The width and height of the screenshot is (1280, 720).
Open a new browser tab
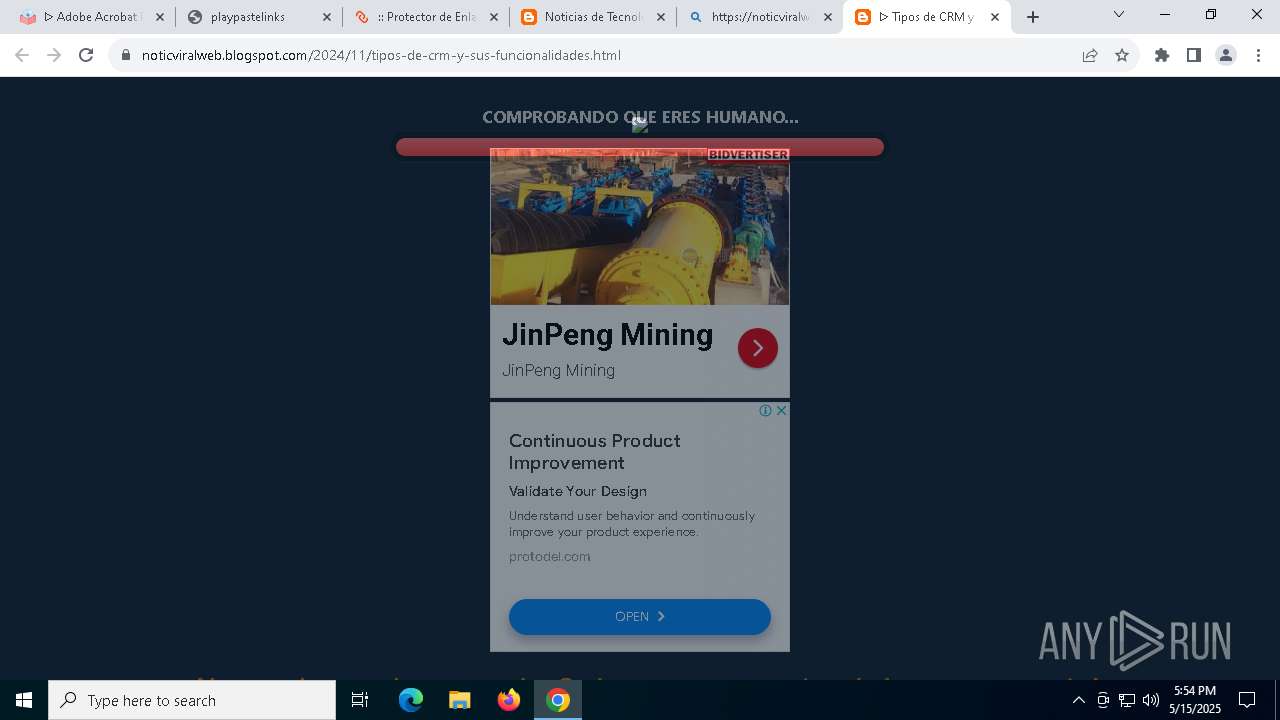pyautogui.click(x=1033, y=17)
